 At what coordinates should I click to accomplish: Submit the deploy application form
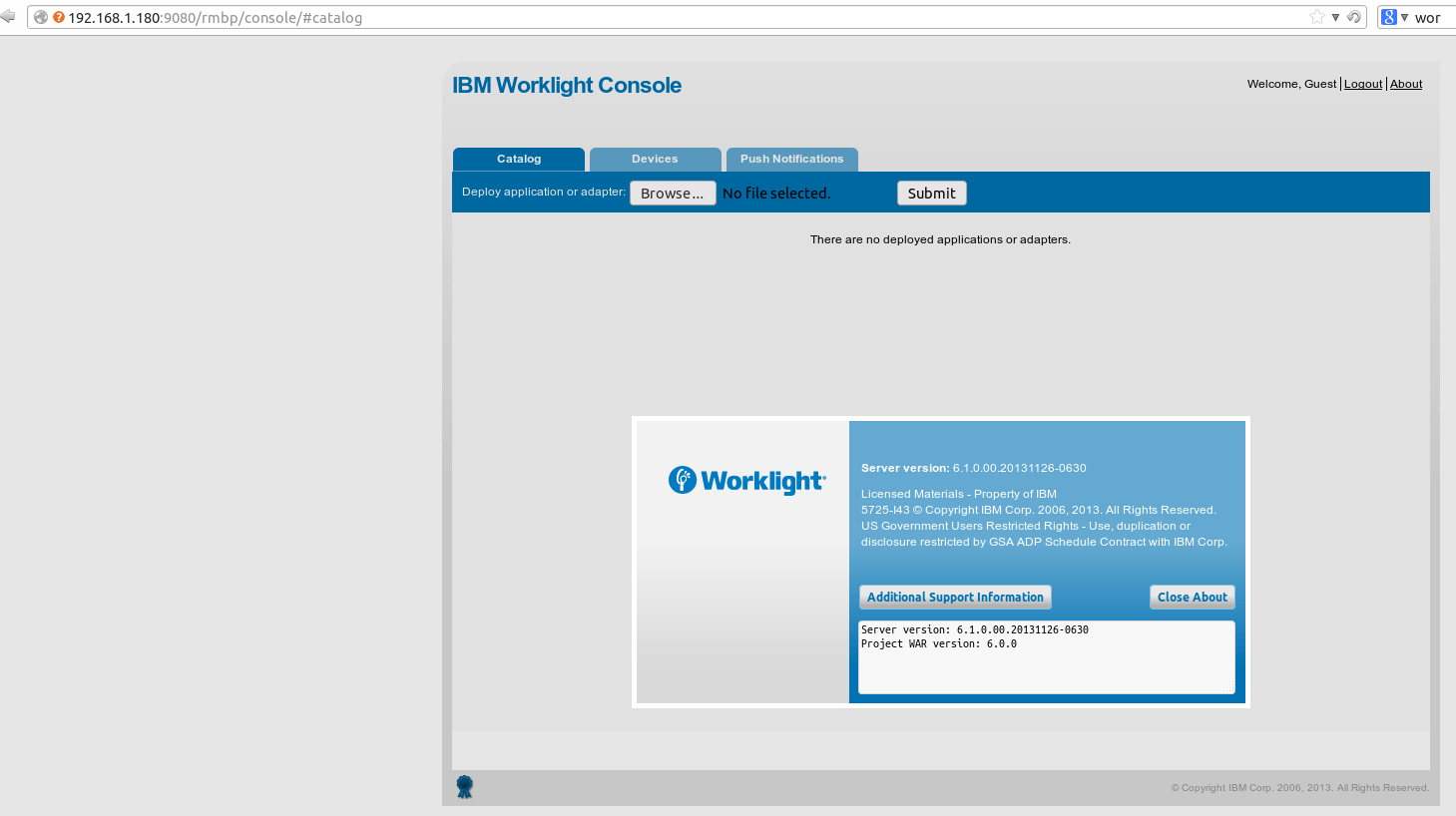point(932,194)
